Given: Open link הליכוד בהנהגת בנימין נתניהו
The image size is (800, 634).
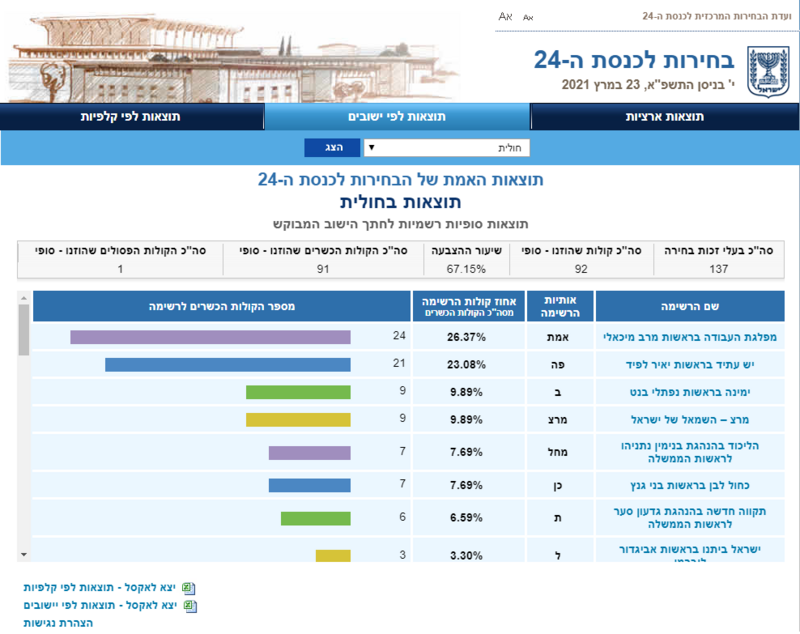Looking at the screenshot, I should tap(690, 452).
